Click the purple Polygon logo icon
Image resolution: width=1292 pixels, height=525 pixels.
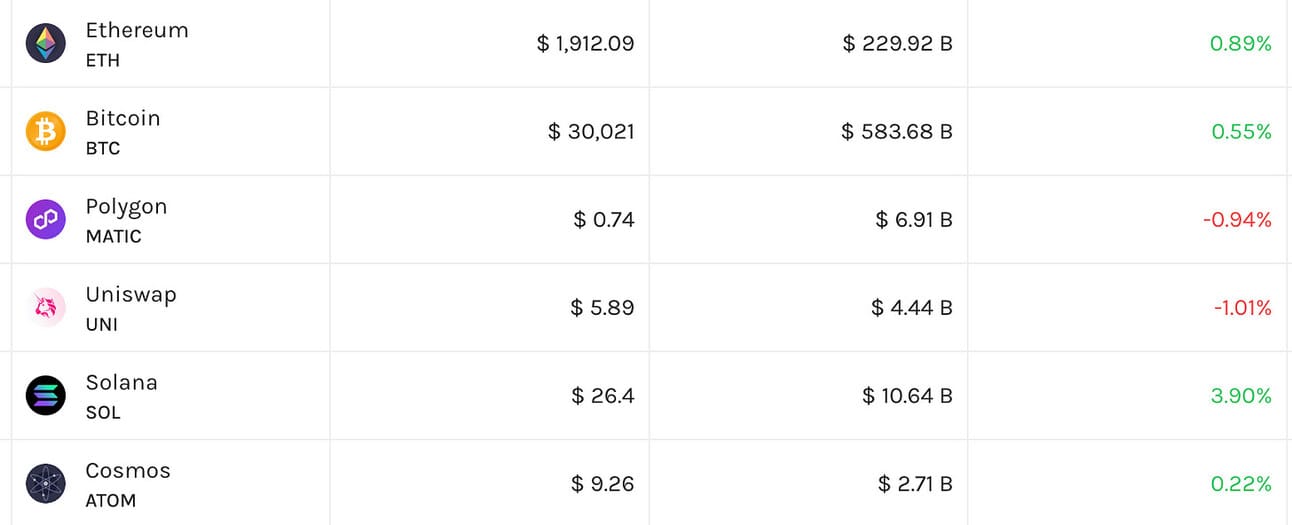click(46, 219)
